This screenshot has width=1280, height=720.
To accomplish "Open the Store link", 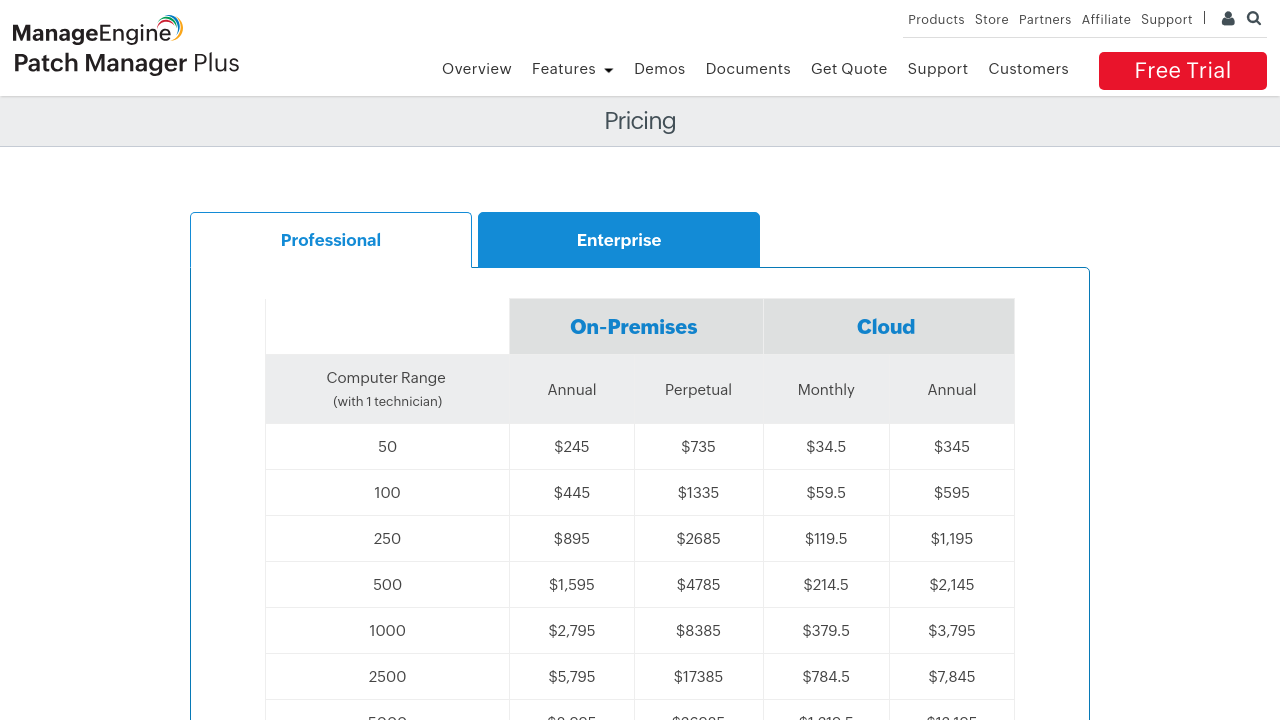I will (991, 19).
